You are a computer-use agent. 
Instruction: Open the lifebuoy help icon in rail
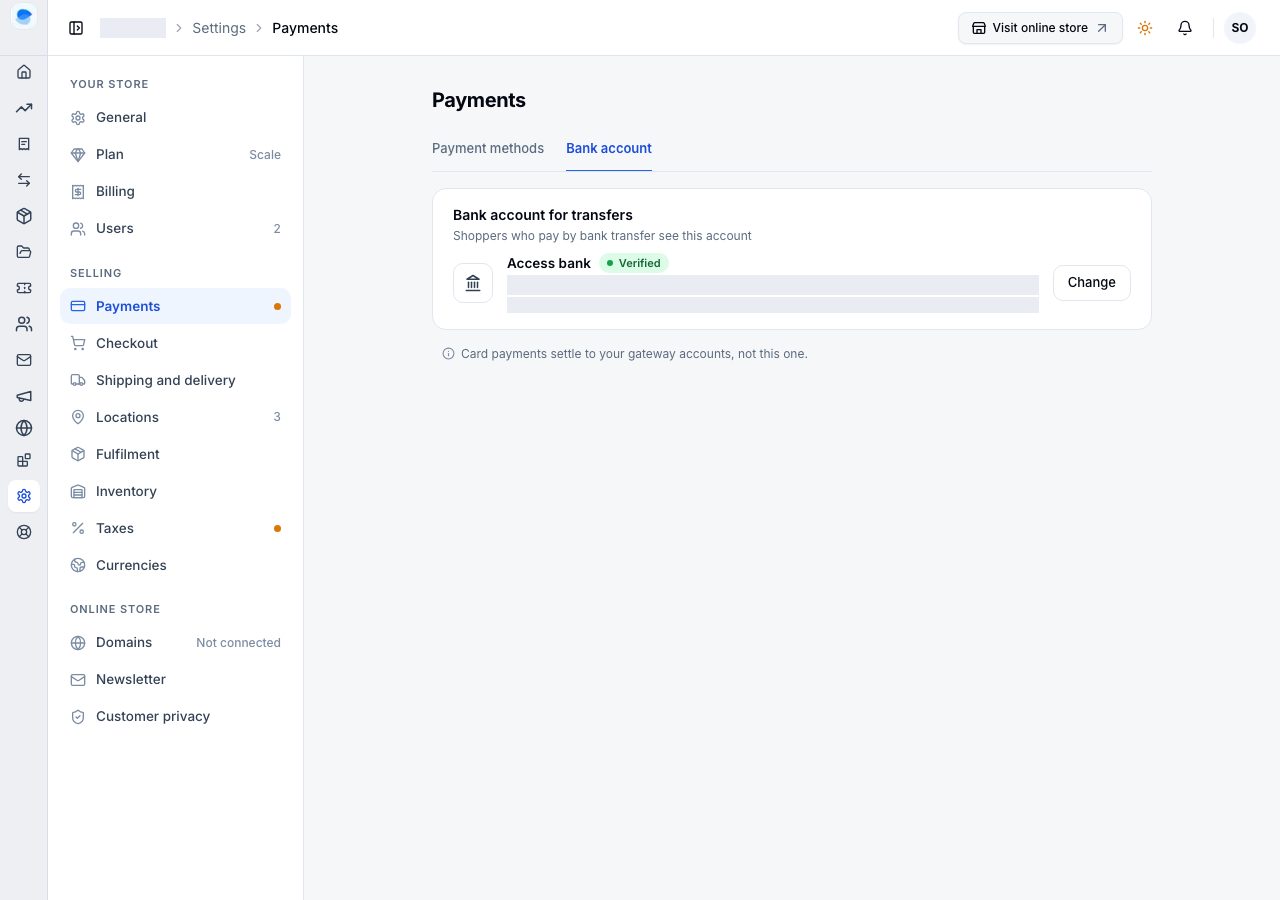[24, 532]
